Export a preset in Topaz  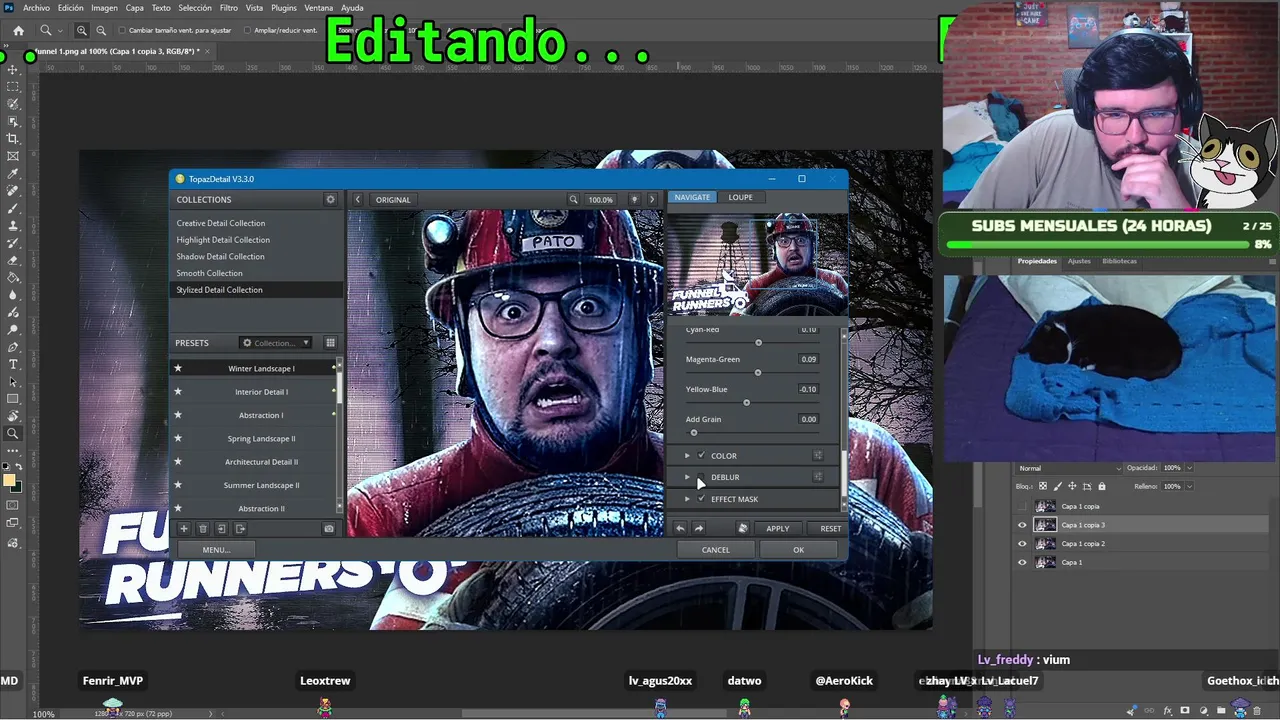click(x=240, y=528)
